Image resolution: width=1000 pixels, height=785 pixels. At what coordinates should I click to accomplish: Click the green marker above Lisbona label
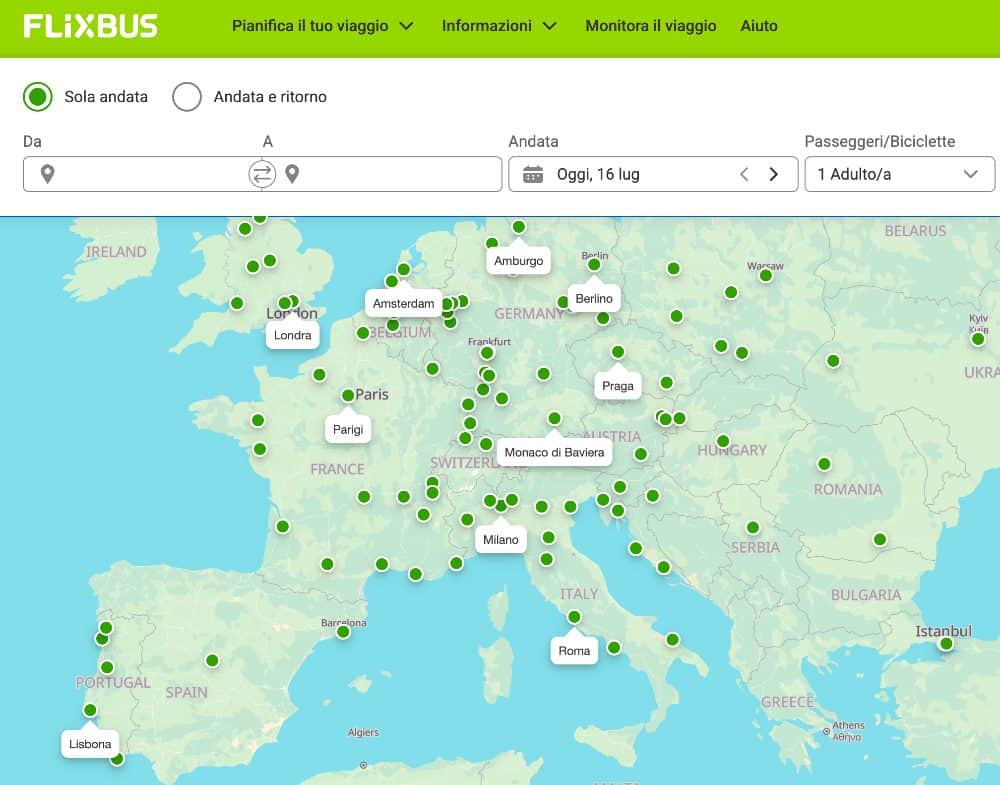(90, 710)
